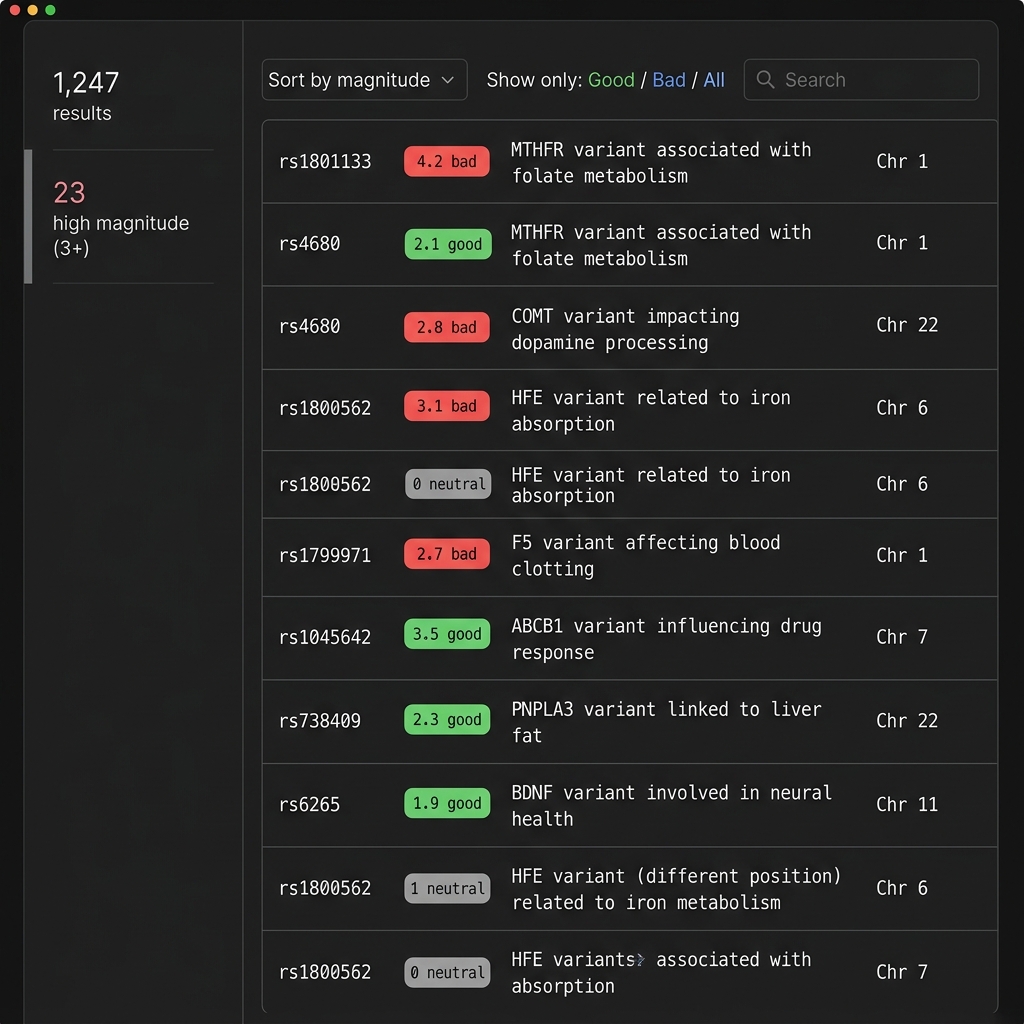Click Chr 7 in the rs1045642 row
1024x1024 pixels.
[x=901, y=637]
